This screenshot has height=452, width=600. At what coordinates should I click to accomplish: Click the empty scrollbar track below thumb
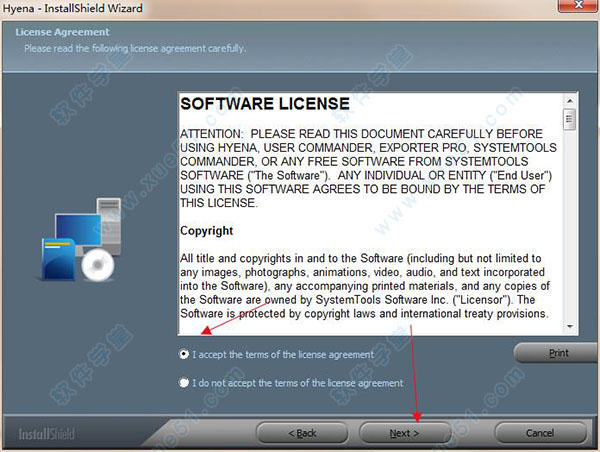[569, 230]
